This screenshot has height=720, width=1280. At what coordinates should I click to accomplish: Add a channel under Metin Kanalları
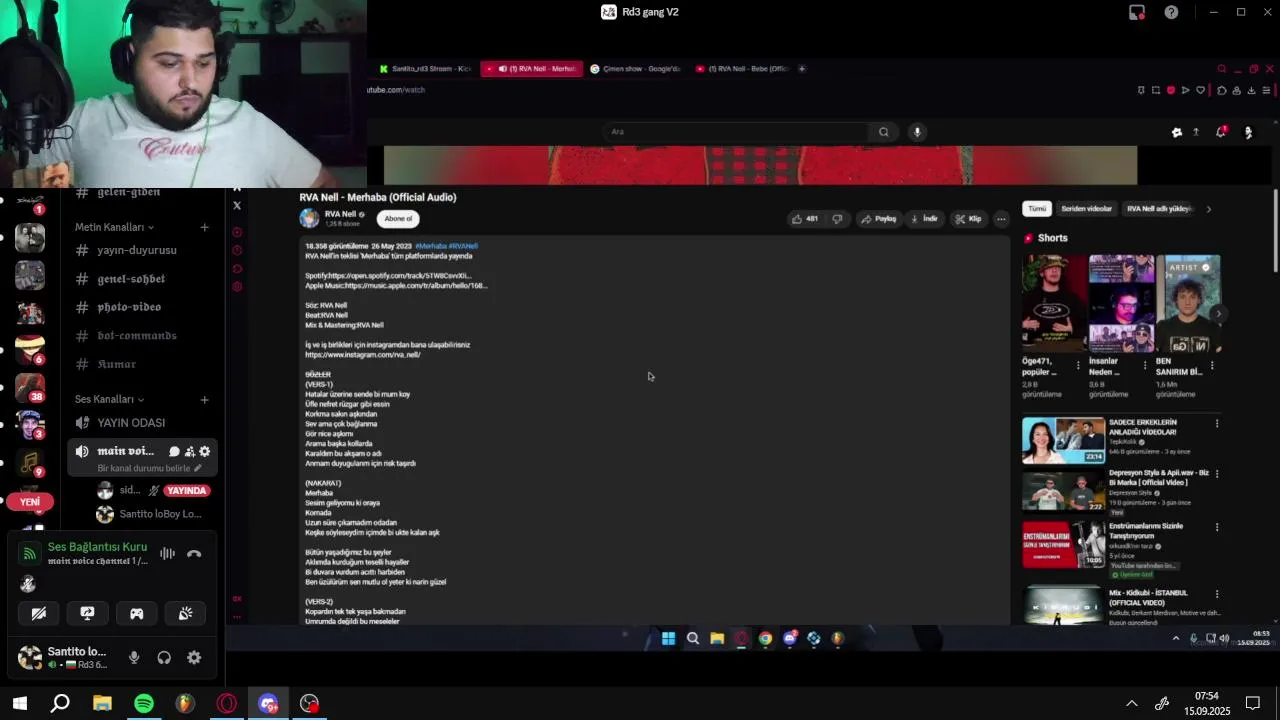pos(204,227)
